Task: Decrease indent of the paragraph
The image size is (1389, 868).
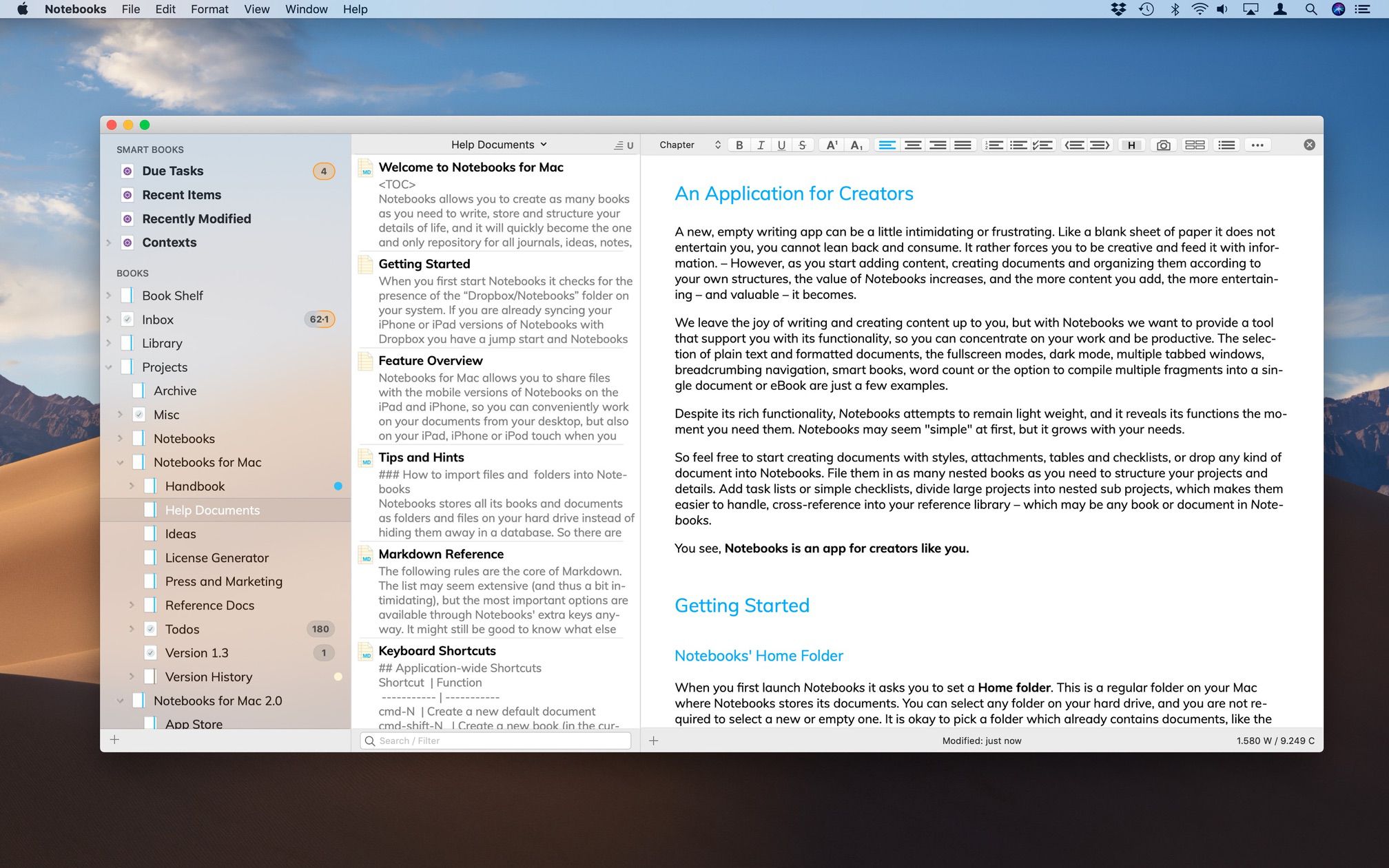Action: tap(1074, 145)
